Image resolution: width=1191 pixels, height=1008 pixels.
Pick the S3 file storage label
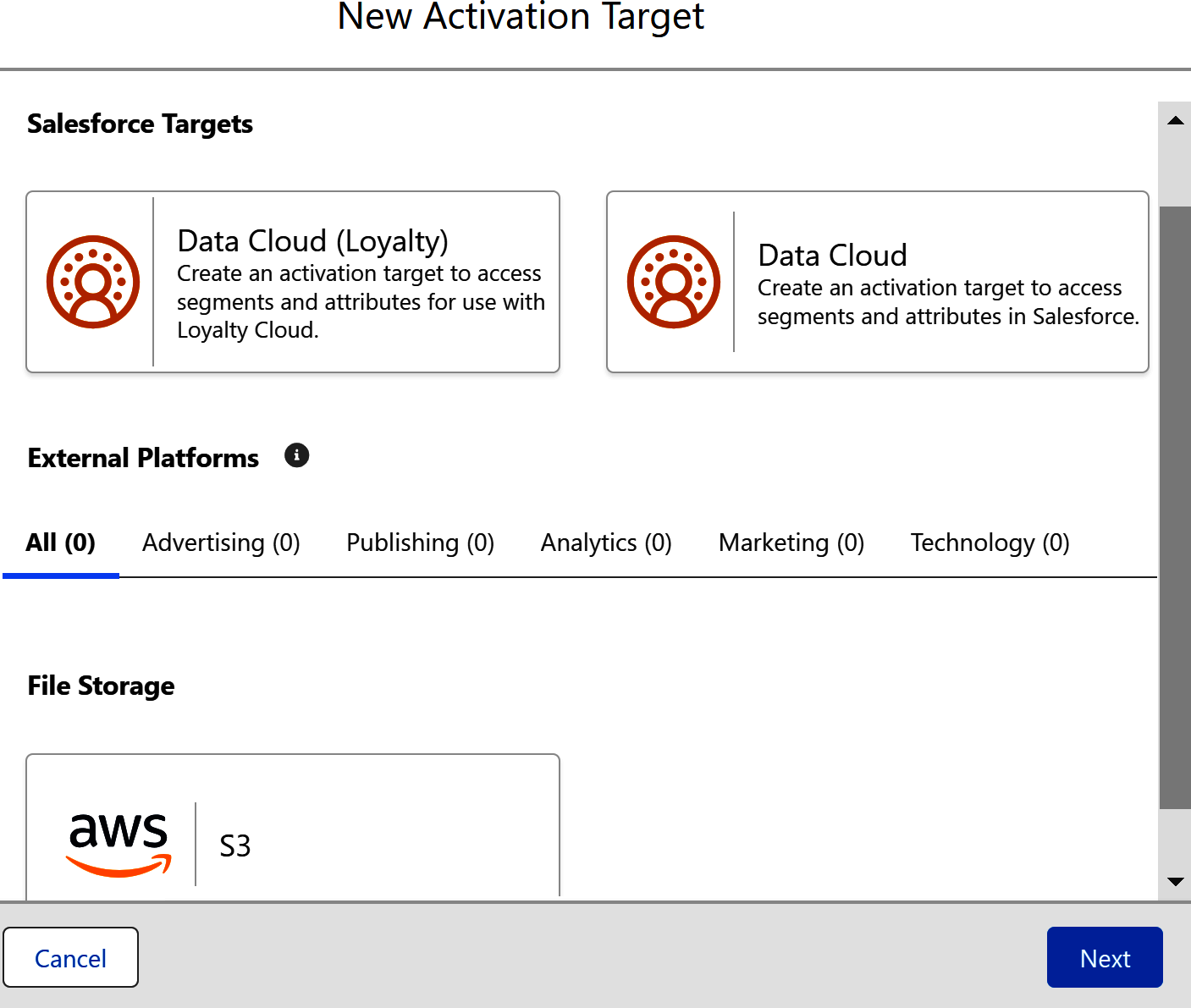235,846
